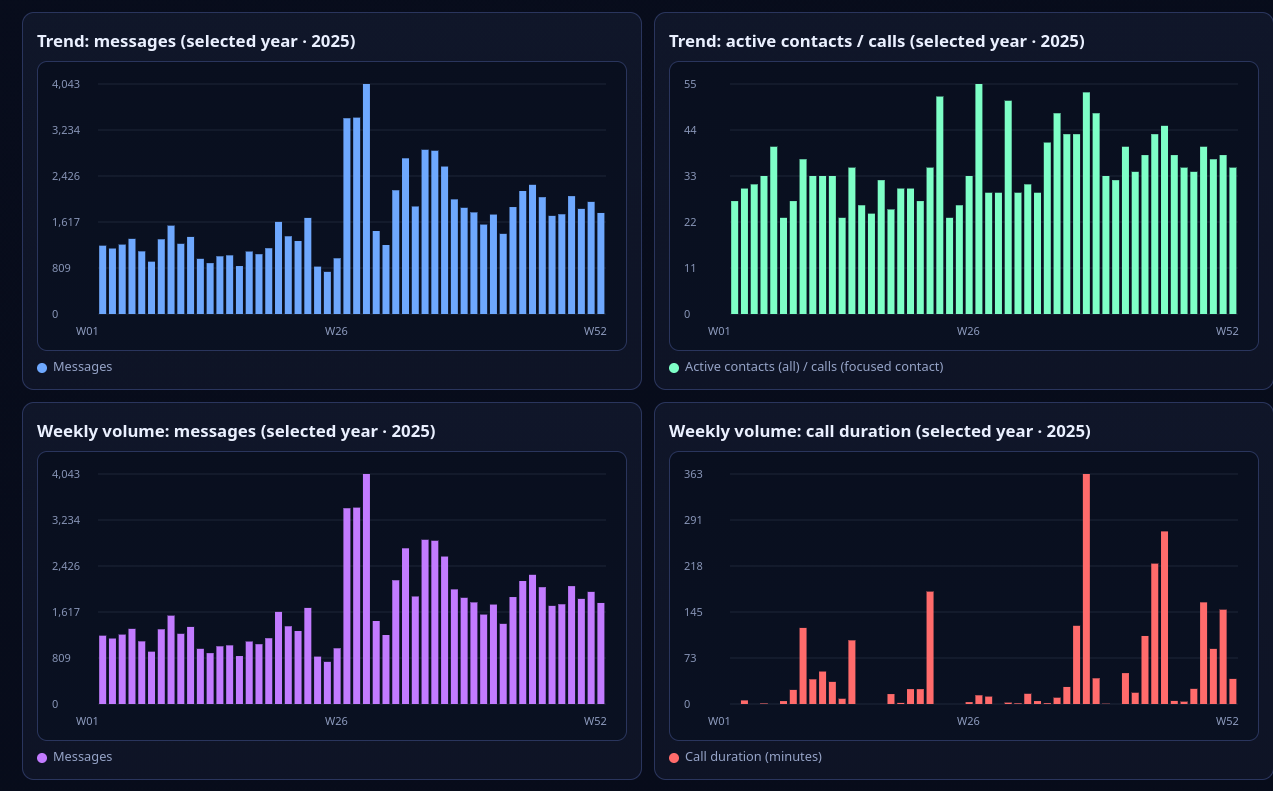Click the 'Trend: messages' chart title

click(196, 41)
